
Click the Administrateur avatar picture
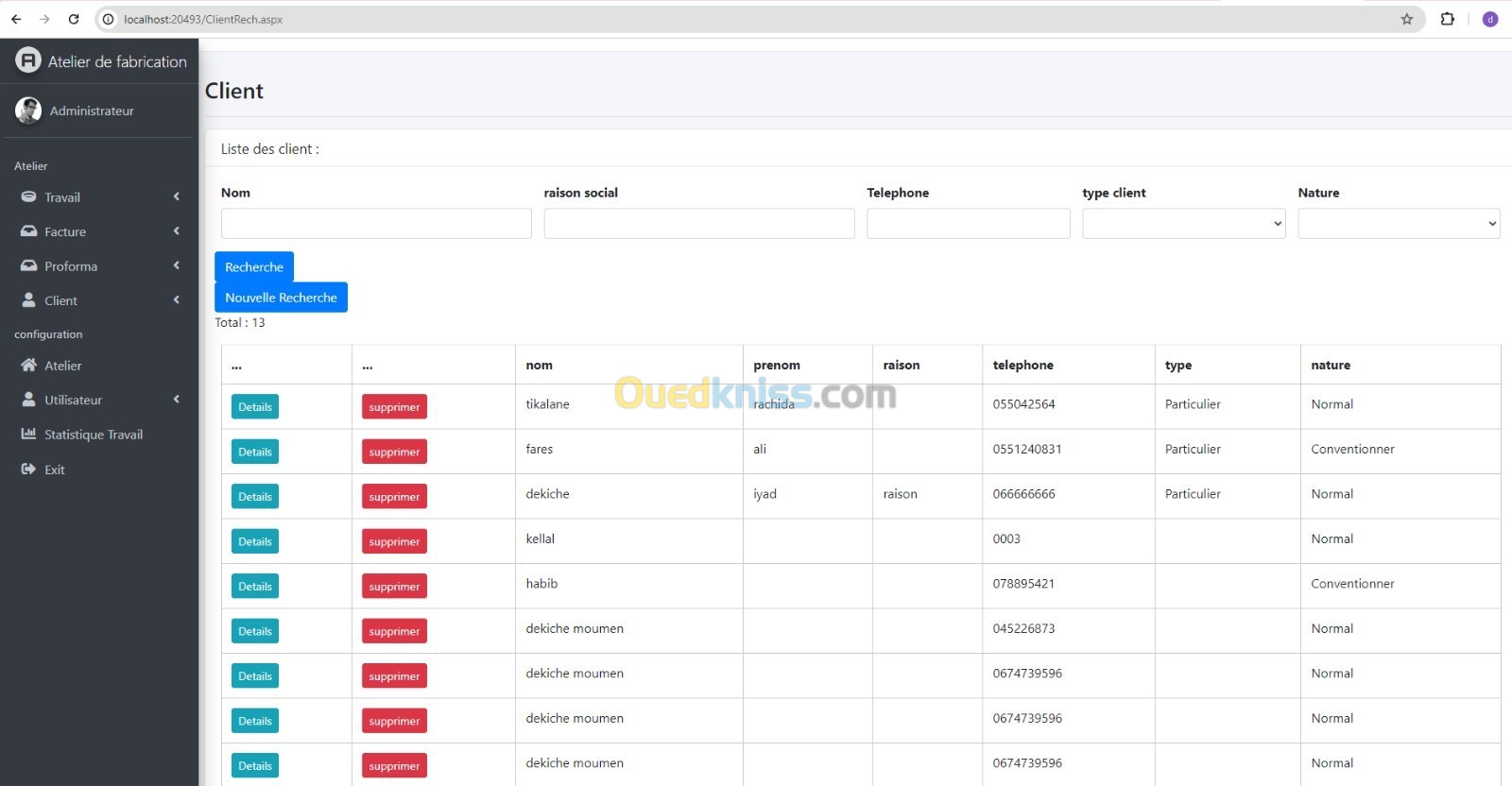tap(28, 111)
